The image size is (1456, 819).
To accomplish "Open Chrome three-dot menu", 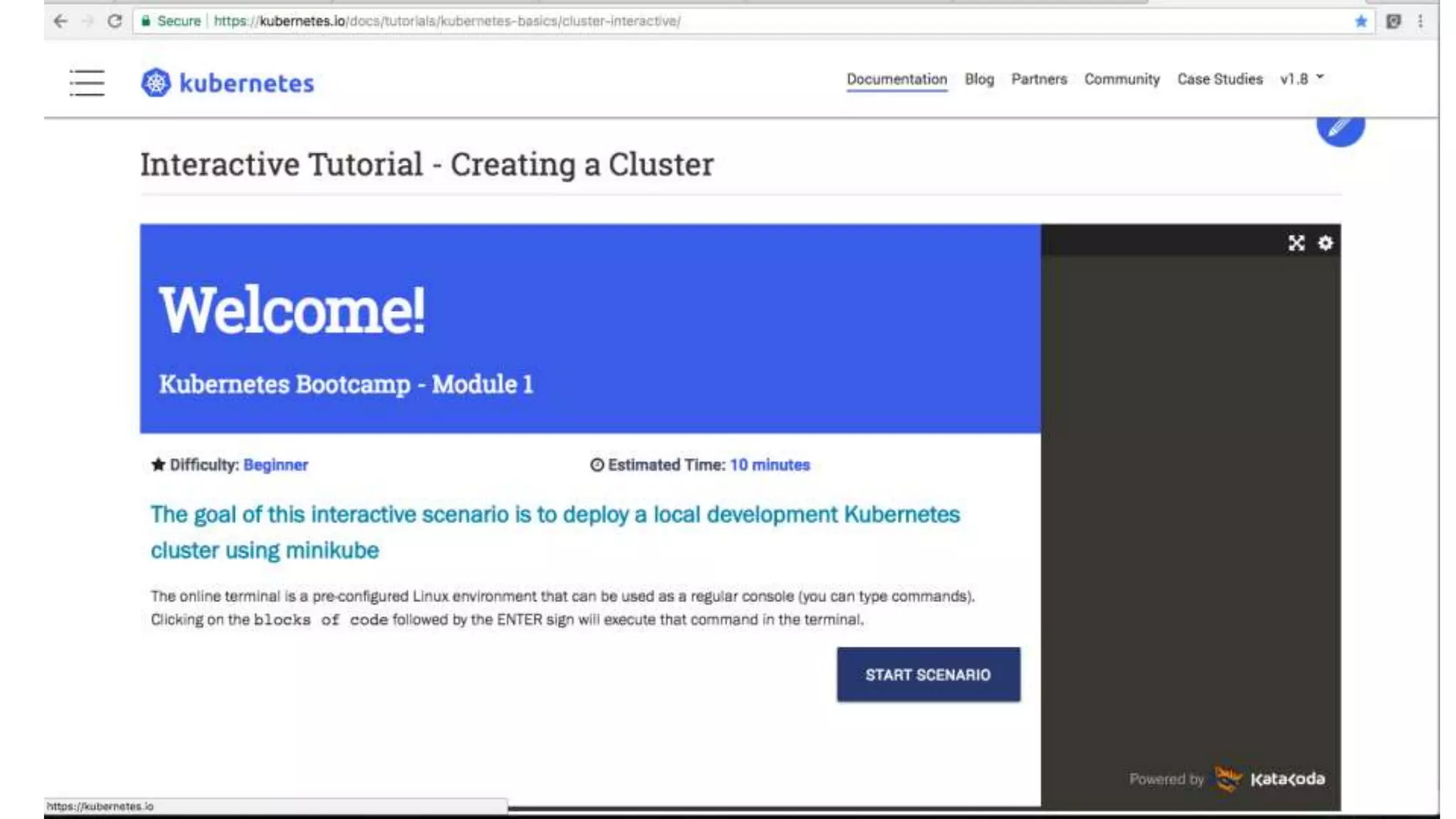I will point(1420,21).
